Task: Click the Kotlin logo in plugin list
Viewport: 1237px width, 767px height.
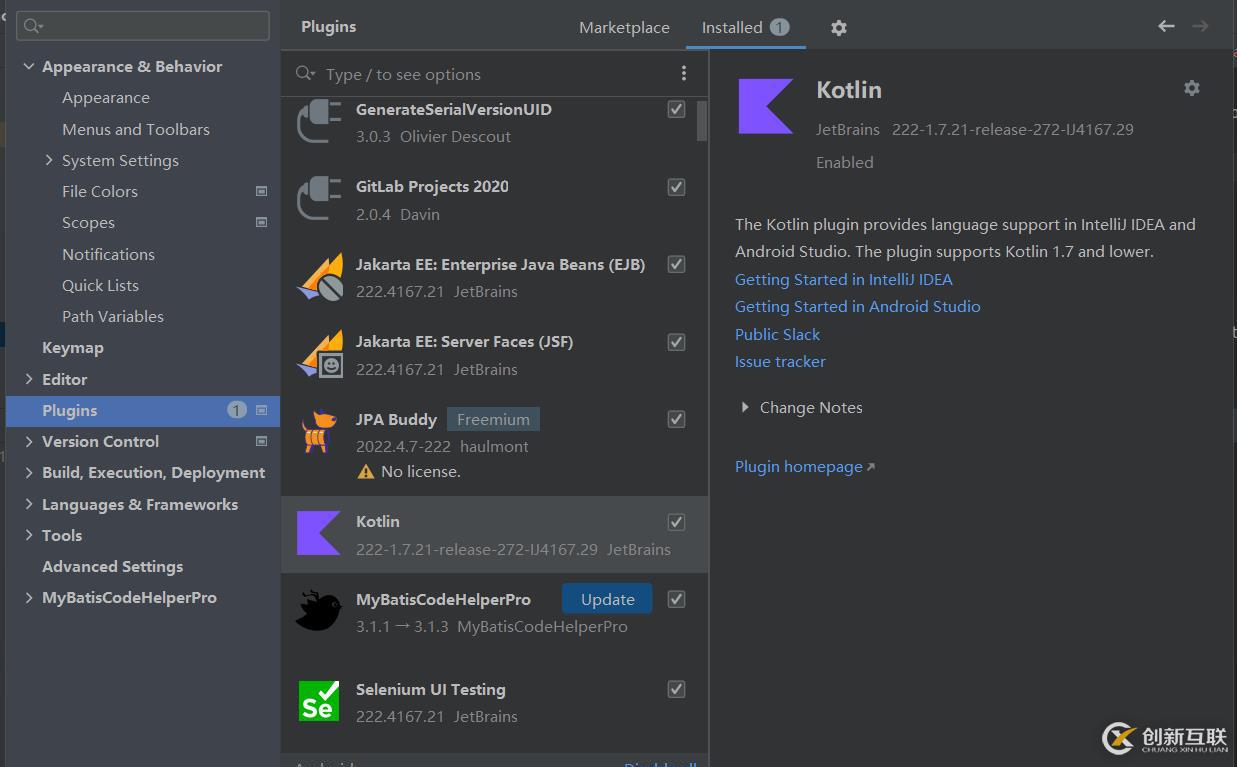Action: (x=319, y=533)
